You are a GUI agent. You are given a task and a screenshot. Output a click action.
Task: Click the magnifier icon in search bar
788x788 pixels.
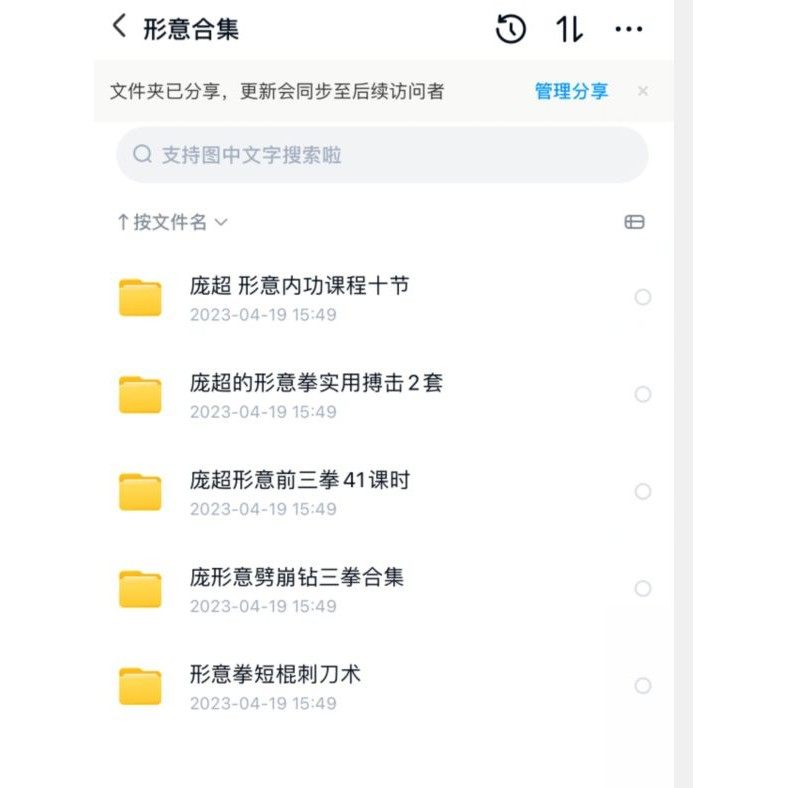coord(143,154)
